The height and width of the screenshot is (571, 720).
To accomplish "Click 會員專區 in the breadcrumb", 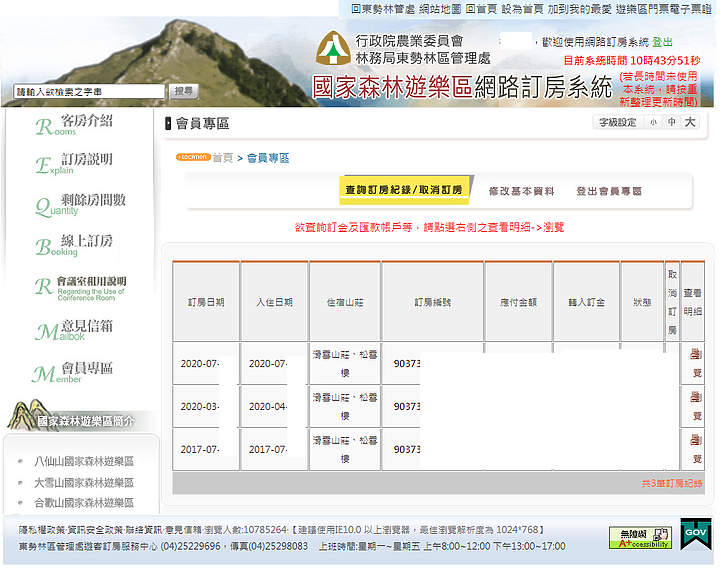I will pos(268,158).
